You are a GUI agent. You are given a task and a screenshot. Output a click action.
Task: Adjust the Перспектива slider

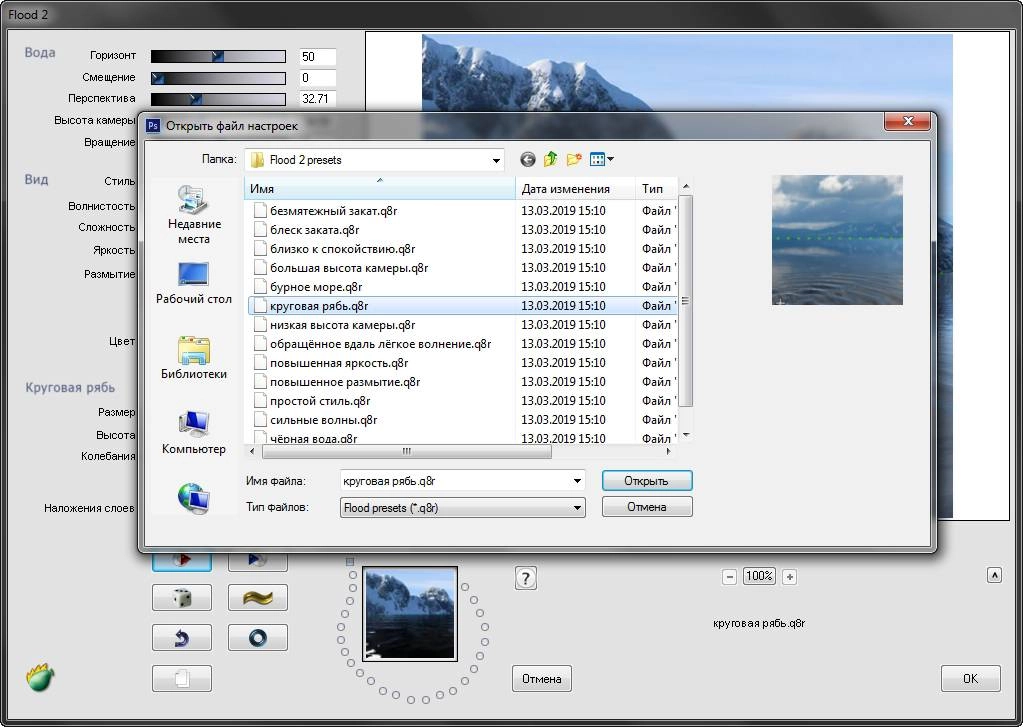[218, 99]
